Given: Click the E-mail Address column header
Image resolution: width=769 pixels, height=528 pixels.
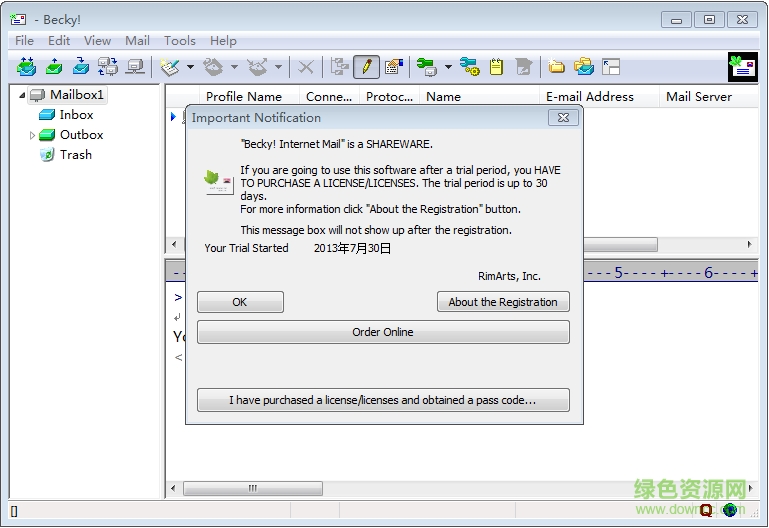Looking at the screenshot, I should [589, 97].
